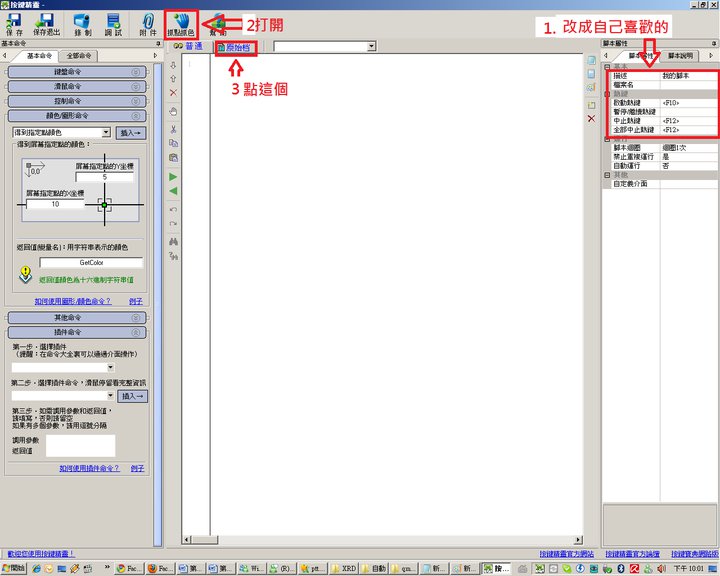Expand the 其他命令 command group

[77, 317]
